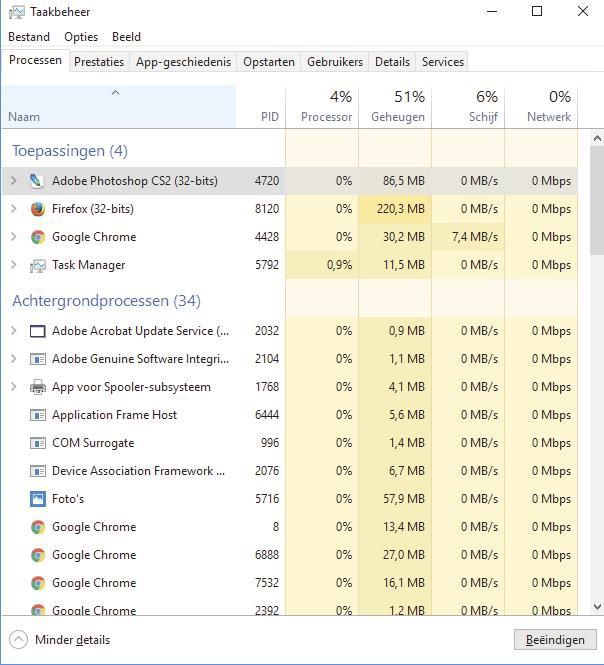
Task: Click the Firefox icon in applications list
Action: 37,209
